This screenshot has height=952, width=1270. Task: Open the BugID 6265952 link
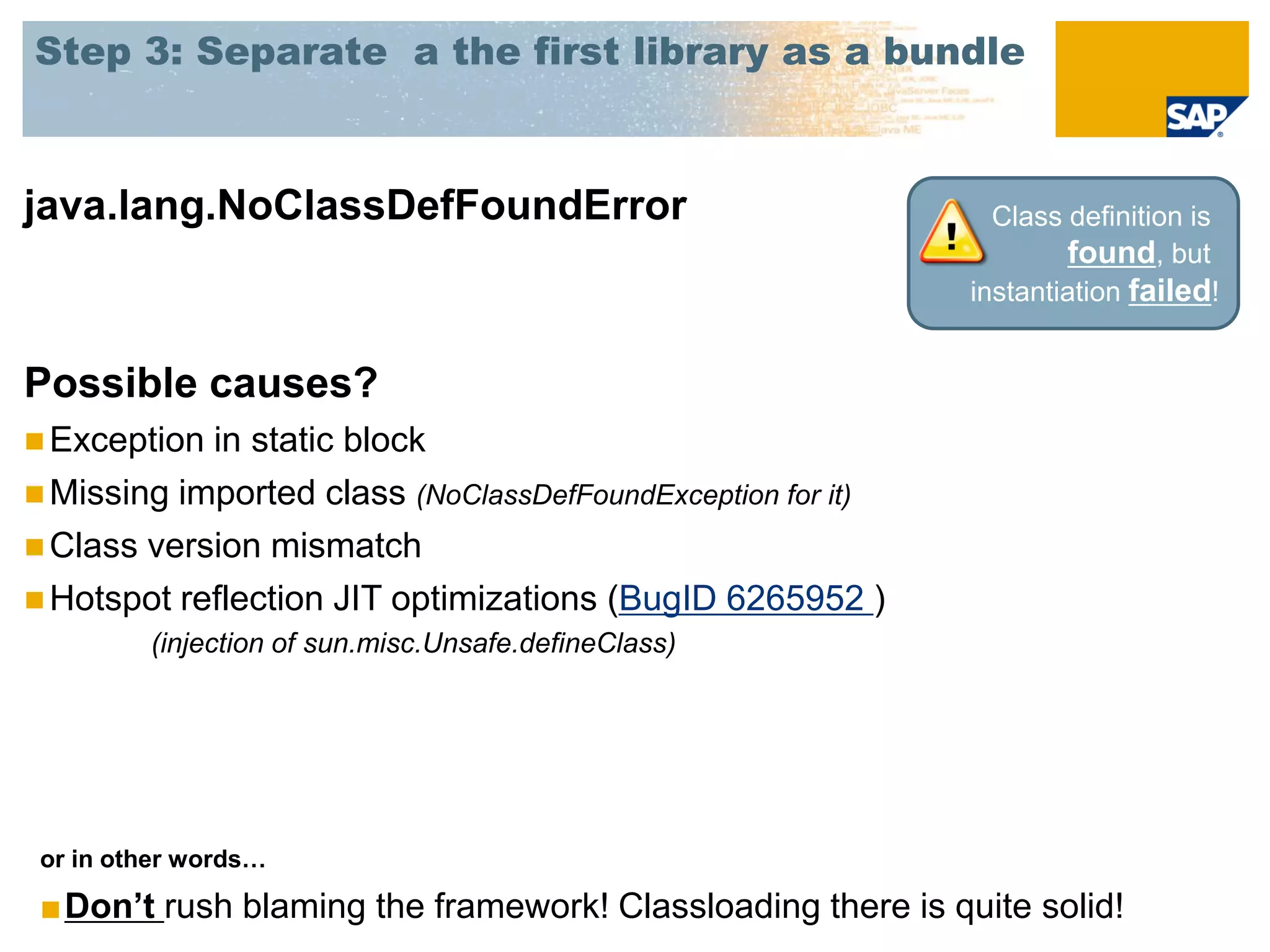[x=746, y=599]
